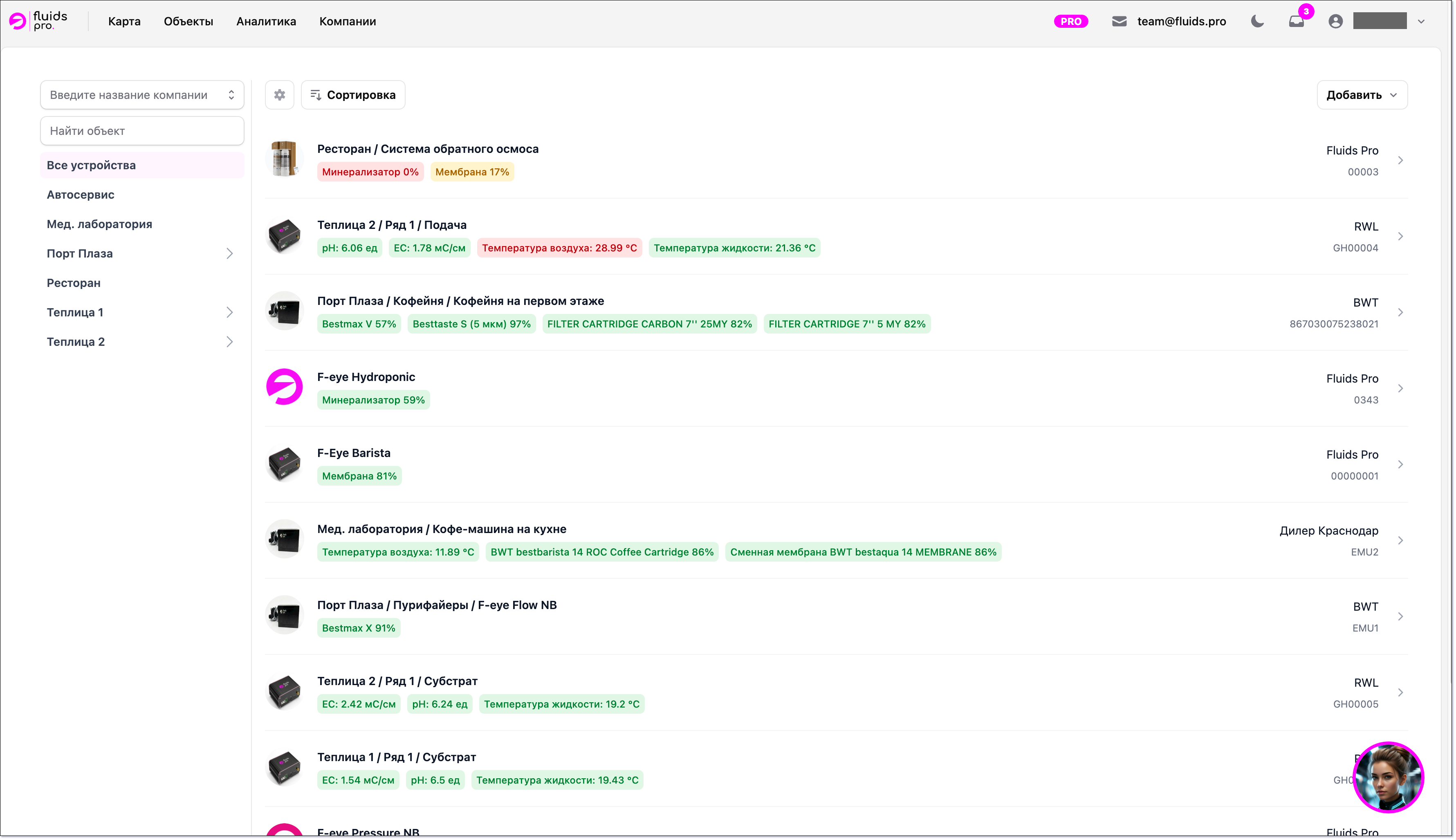Open the Кофе-машина на кухне row arrow
This screenshot has width=1456, height=840.
[x=1400, y=540]
